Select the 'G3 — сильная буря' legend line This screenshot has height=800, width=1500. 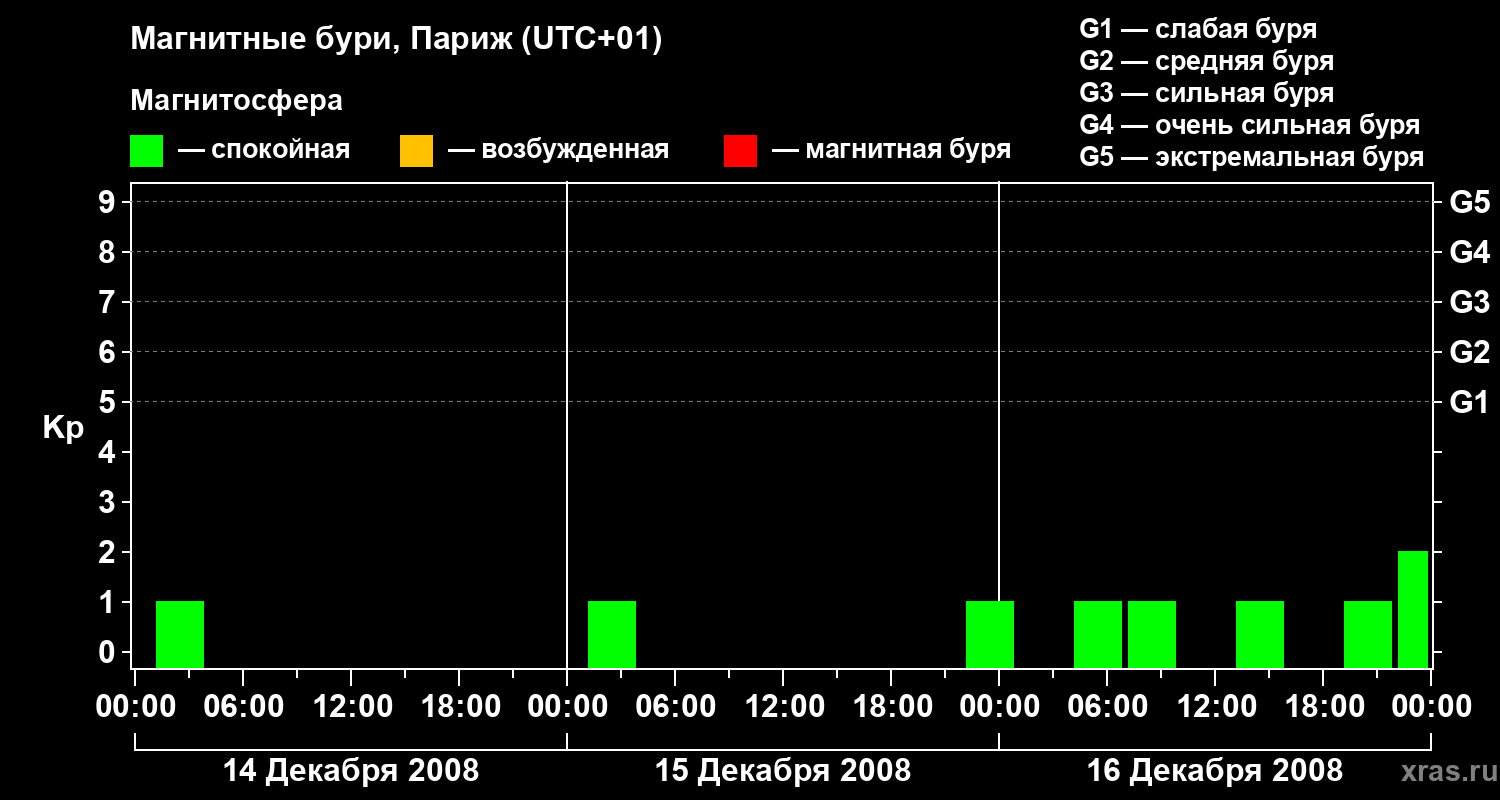point(1206,93)
